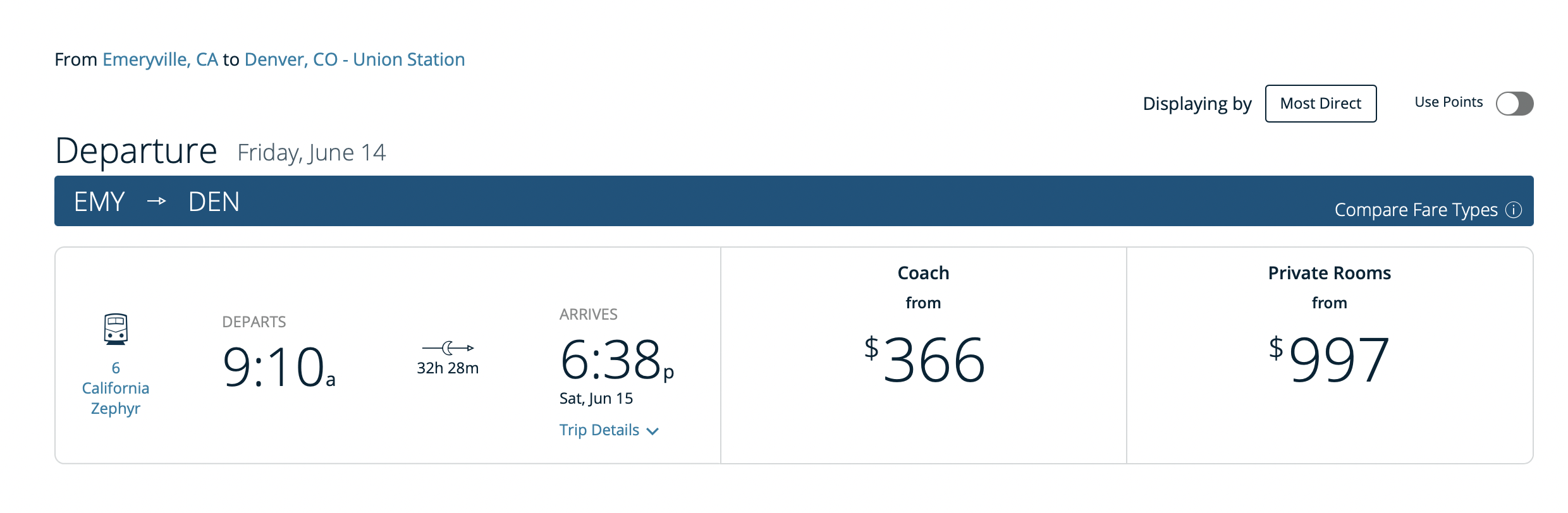Open the Most Direct sort dropdown
Image resolution: width=1568 pixels, height=513 pixels.
click(x=1321, y=104)
